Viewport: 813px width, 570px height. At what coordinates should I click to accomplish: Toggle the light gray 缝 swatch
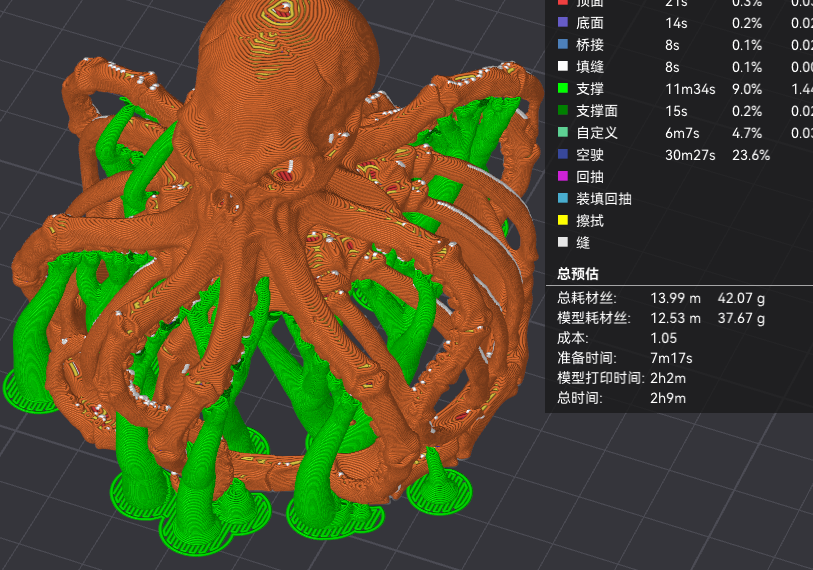click(x=563, y=242)
